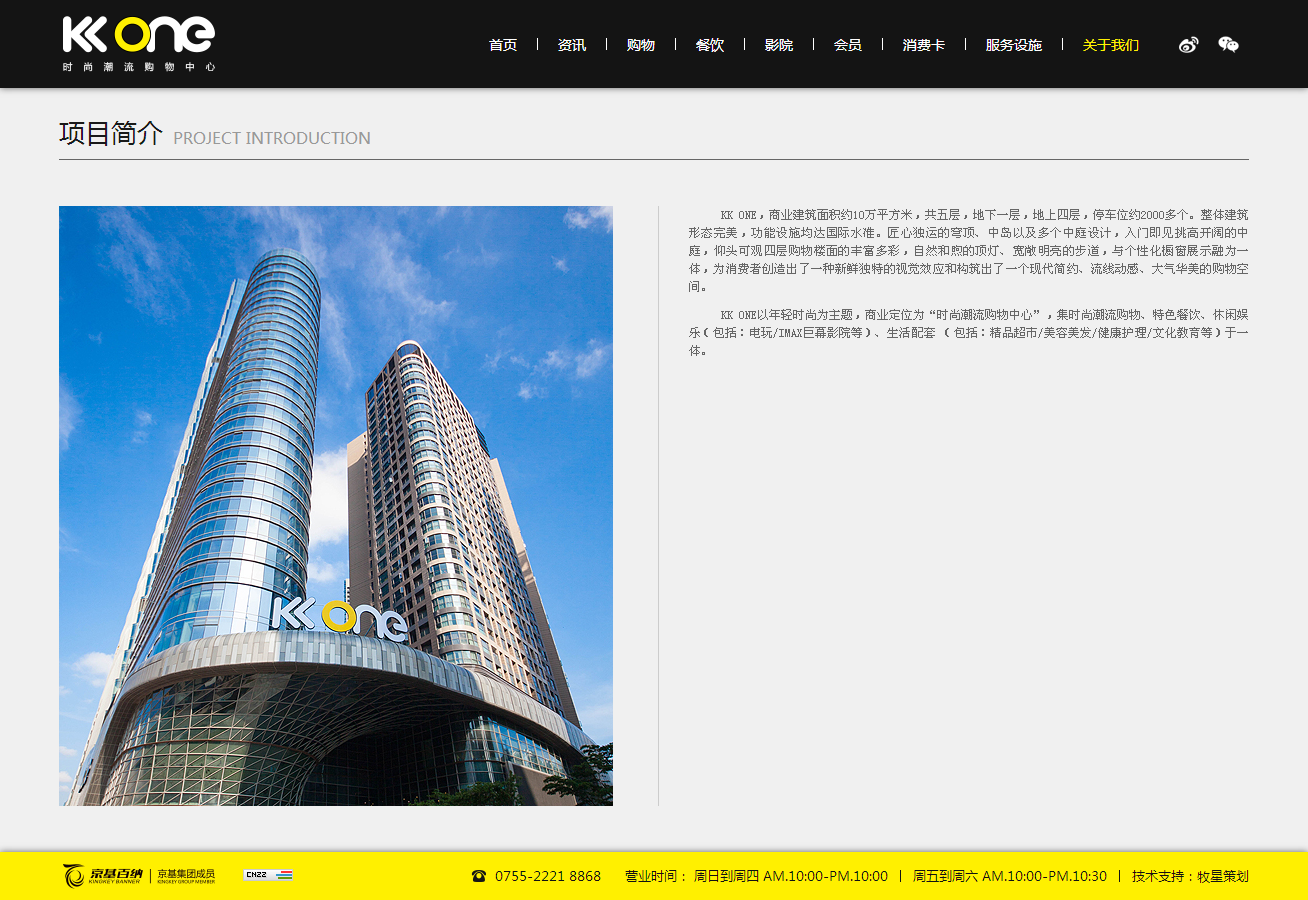Select the highlighted 关于我们 menu item

(1109, 44)
